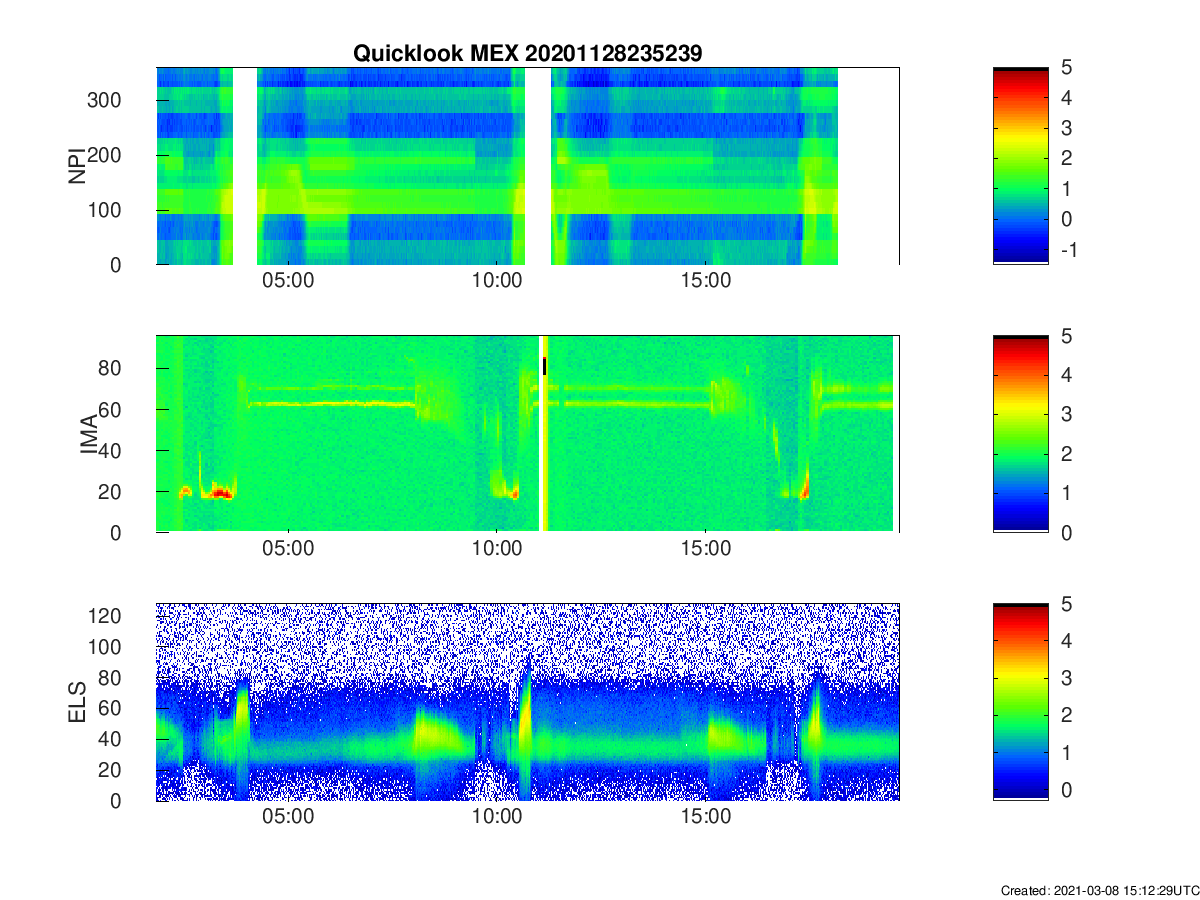Click the Created 2021-03-08 15:12:29UTC timestamp

(1100, 890)
